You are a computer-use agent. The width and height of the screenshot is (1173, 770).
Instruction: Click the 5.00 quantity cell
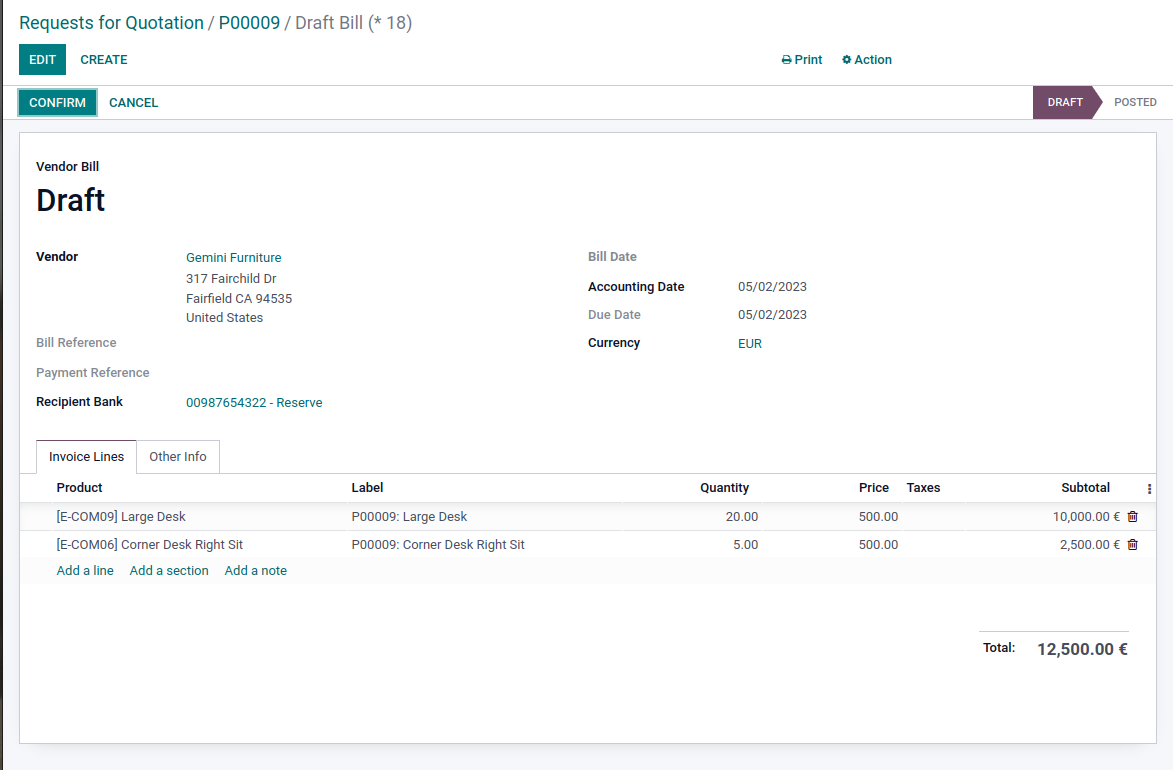coord(745,545)
